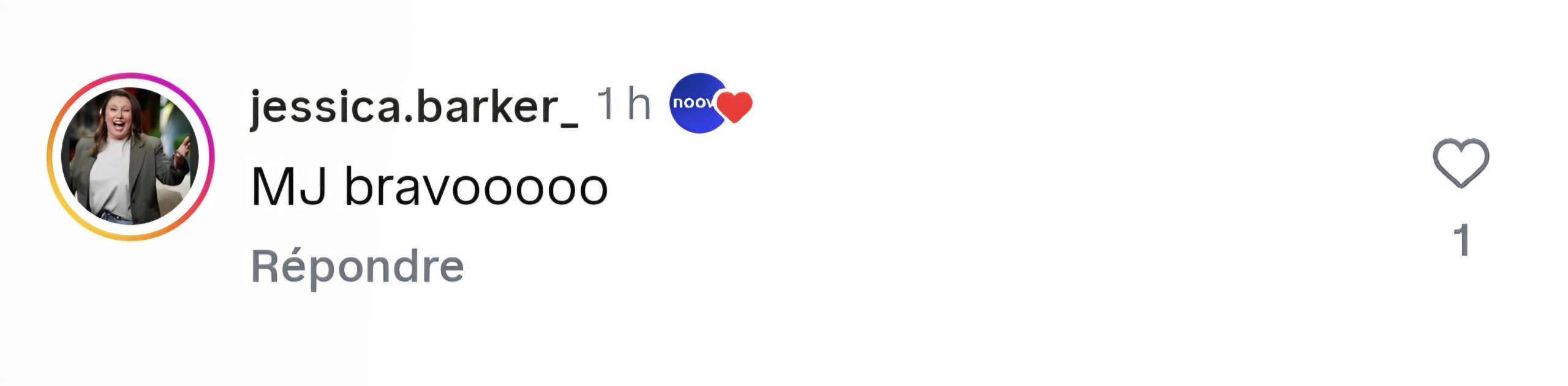This screenshot has width=1568, height=386.
Task: Open the jessica.barker_ username link
Action: [x=413, y=106]
